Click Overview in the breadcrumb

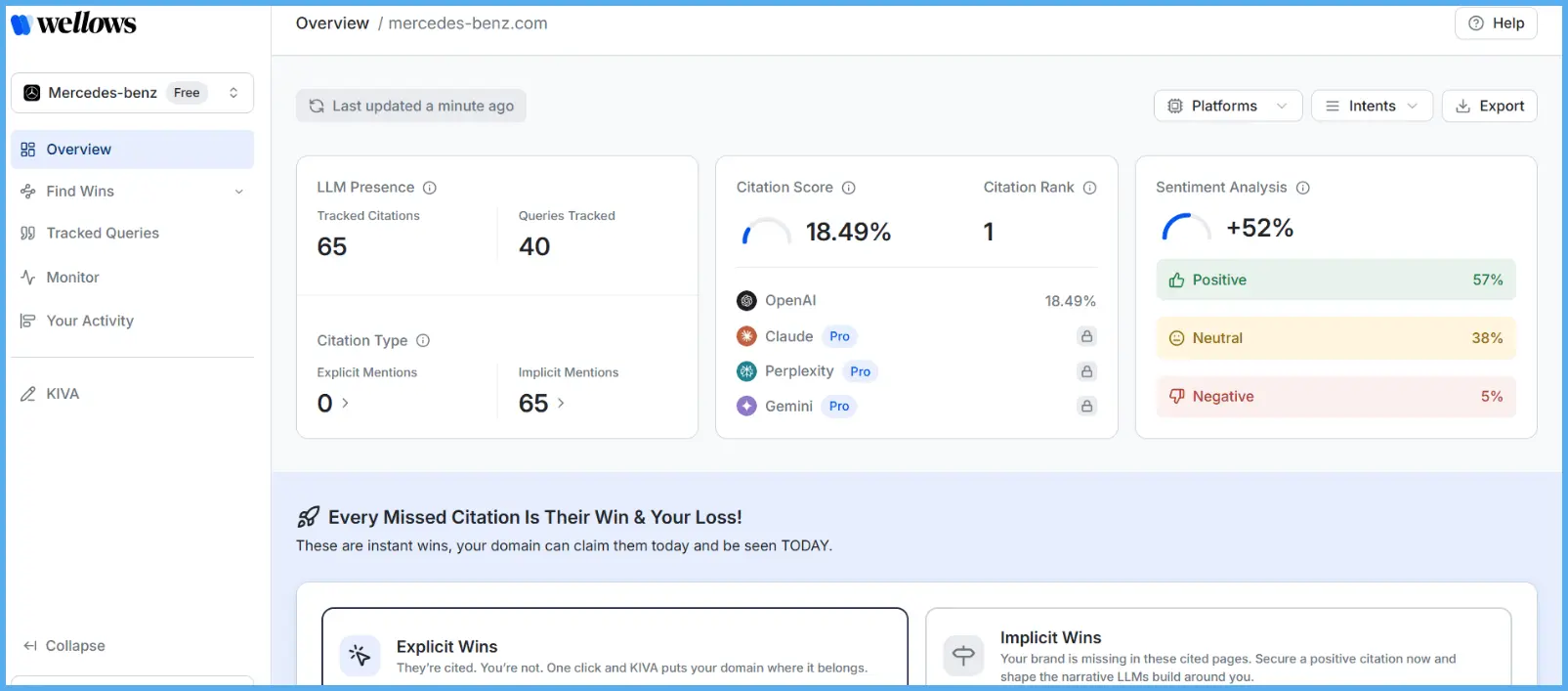(332, 23)
